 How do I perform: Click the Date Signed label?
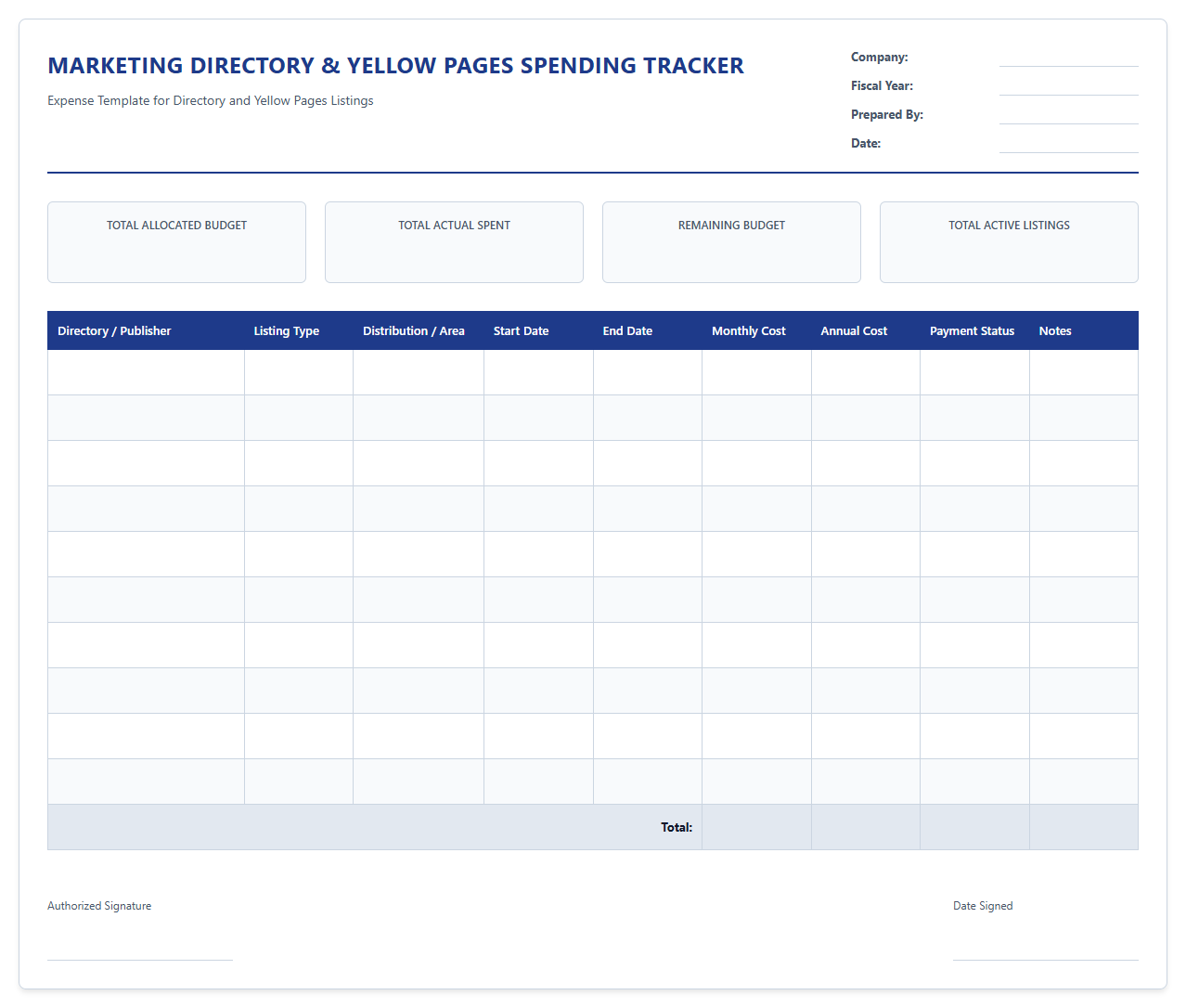pos(983,906)
